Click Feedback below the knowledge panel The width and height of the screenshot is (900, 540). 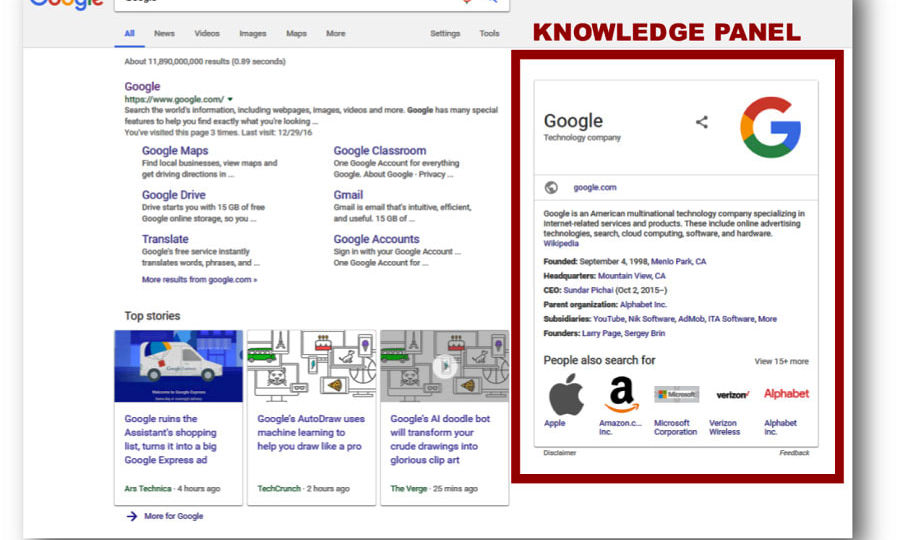click(794, 453)
